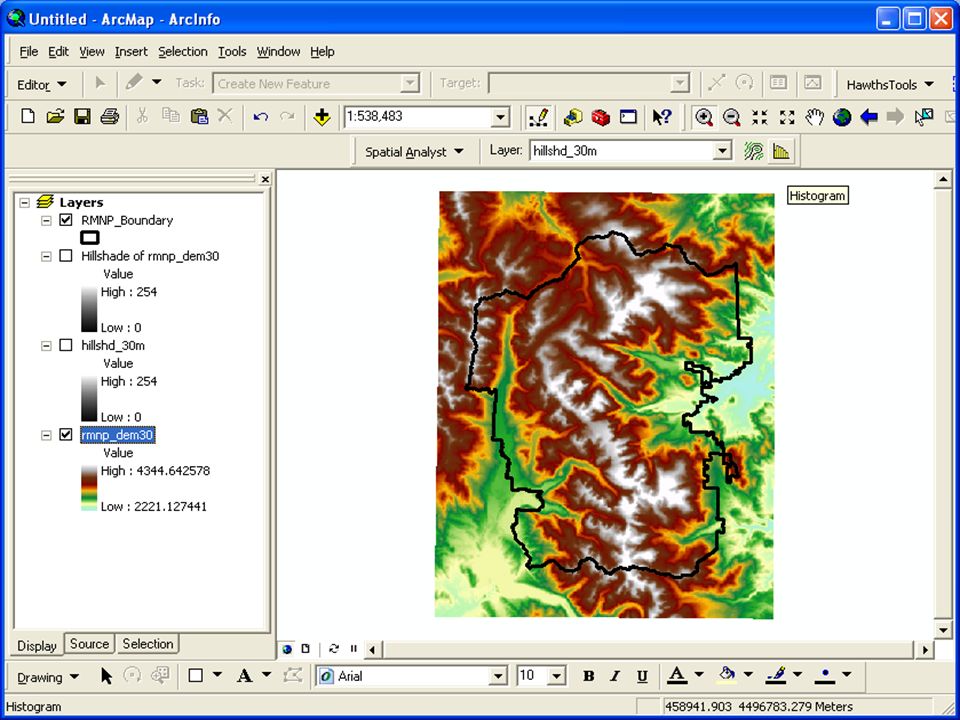Screen dimensions: 960x720
Task: Close the table of contents panel
Action: point(265,179)
